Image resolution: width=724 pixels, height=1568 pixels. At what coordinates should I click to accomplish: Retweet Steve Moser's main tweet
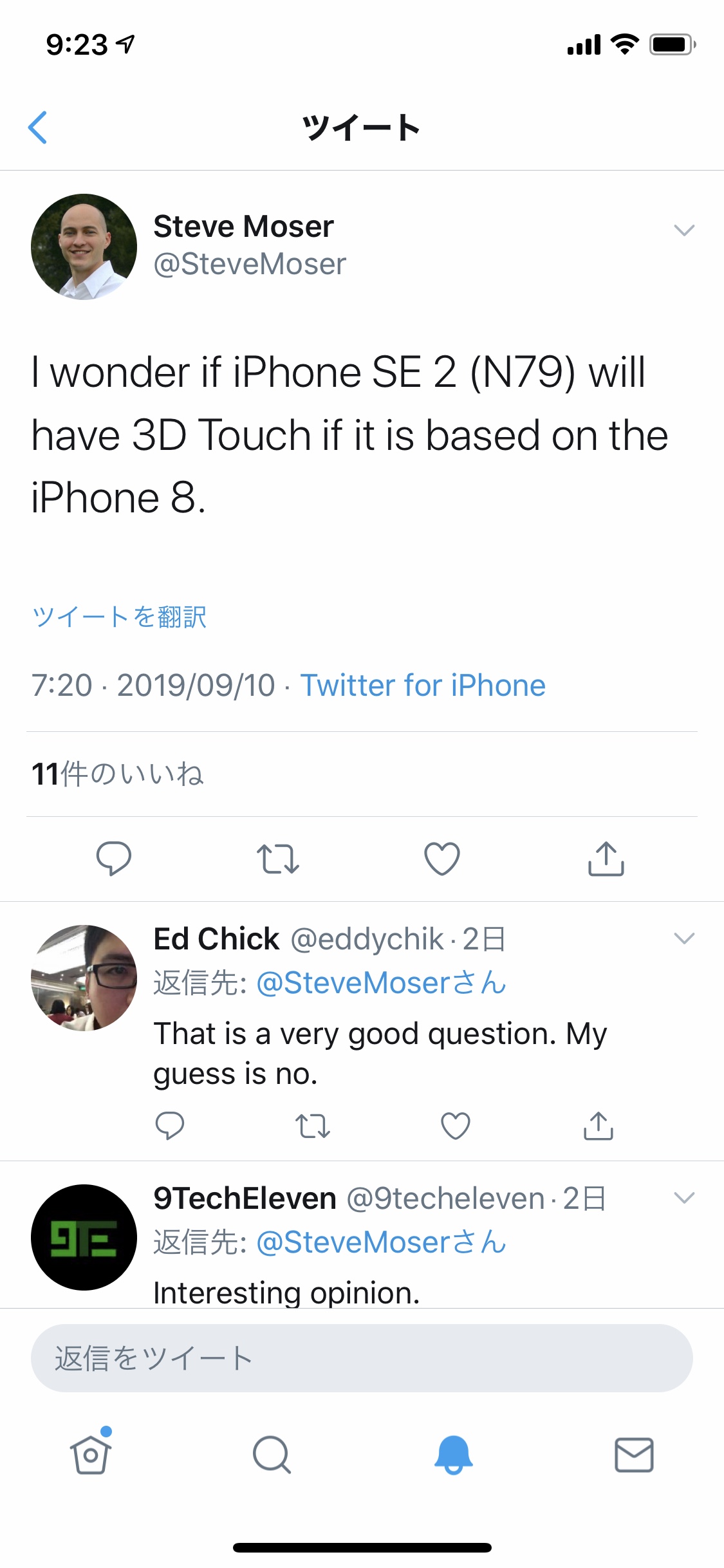pyautogui.click(x=277, y=859)
